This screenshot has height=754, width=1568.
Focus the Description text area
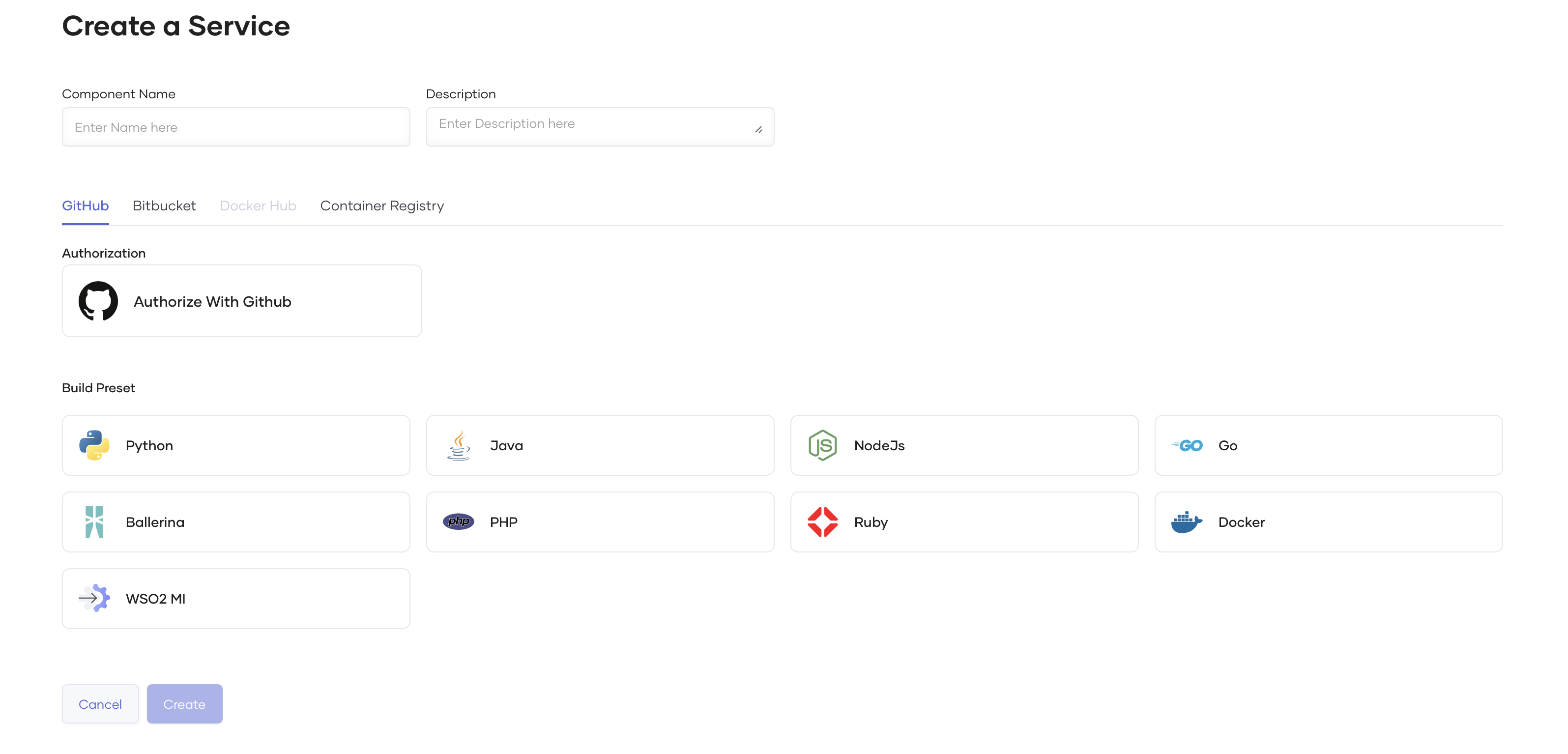pos(600,127)
